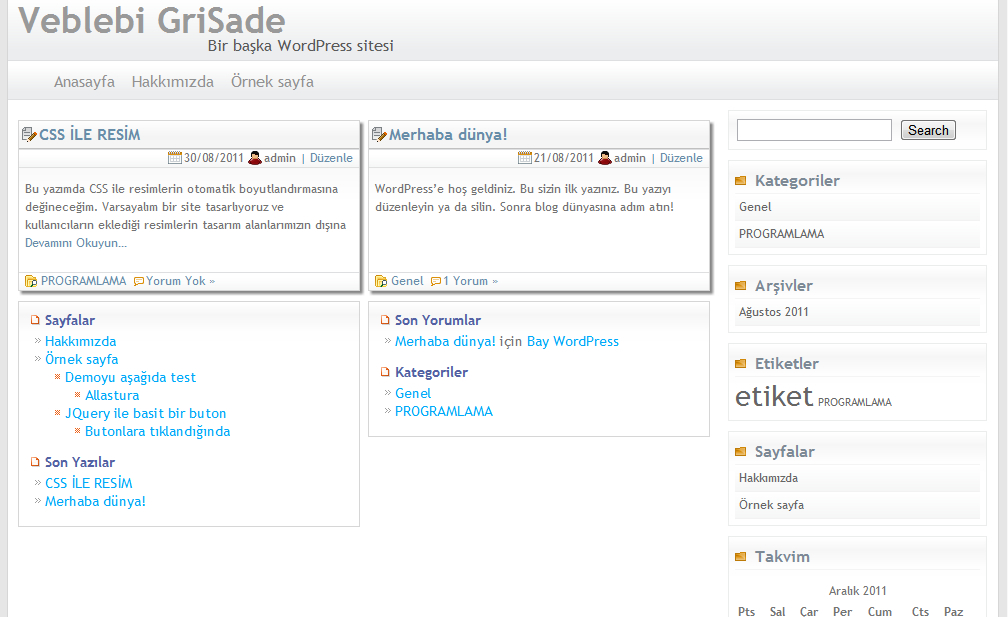This screenshot has width=1008, height=617.
Task: Click the author avatar icon in Merhaba dünya! post
Action: pos(605,157)
